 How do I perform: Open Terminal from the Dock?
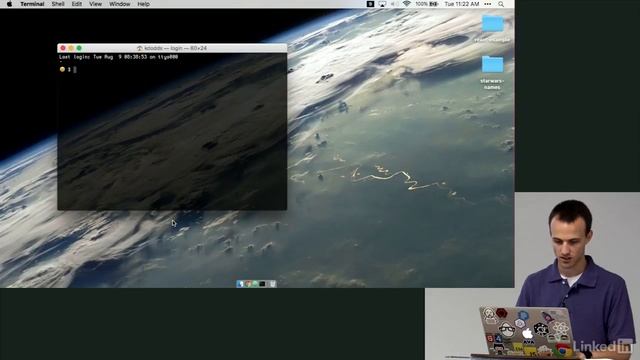click(262, 284)
